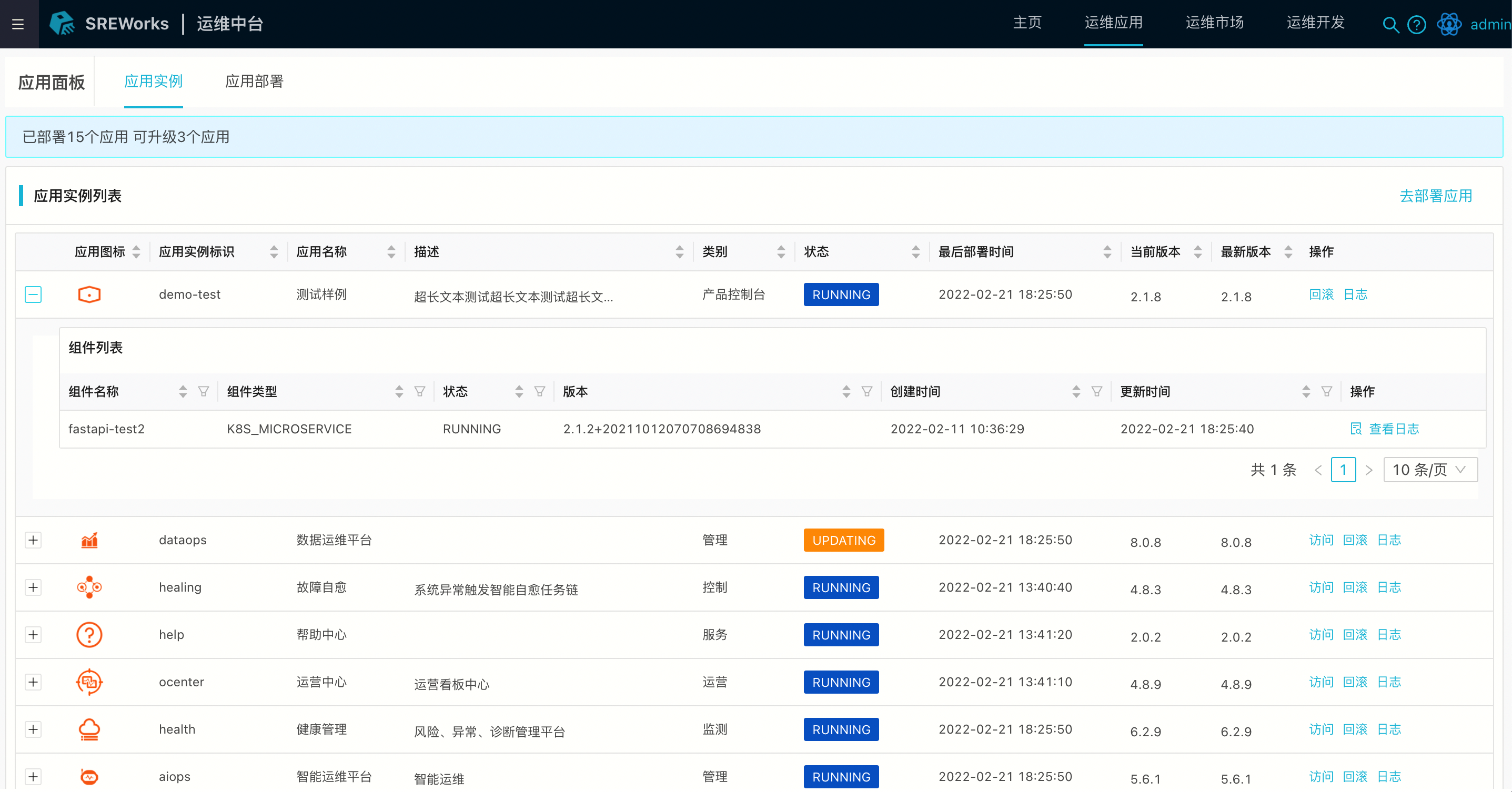Switch to 应用部署 tab
Image resolution: width=1512 pixels, height=792 pixels.
(x=254, y=82)
